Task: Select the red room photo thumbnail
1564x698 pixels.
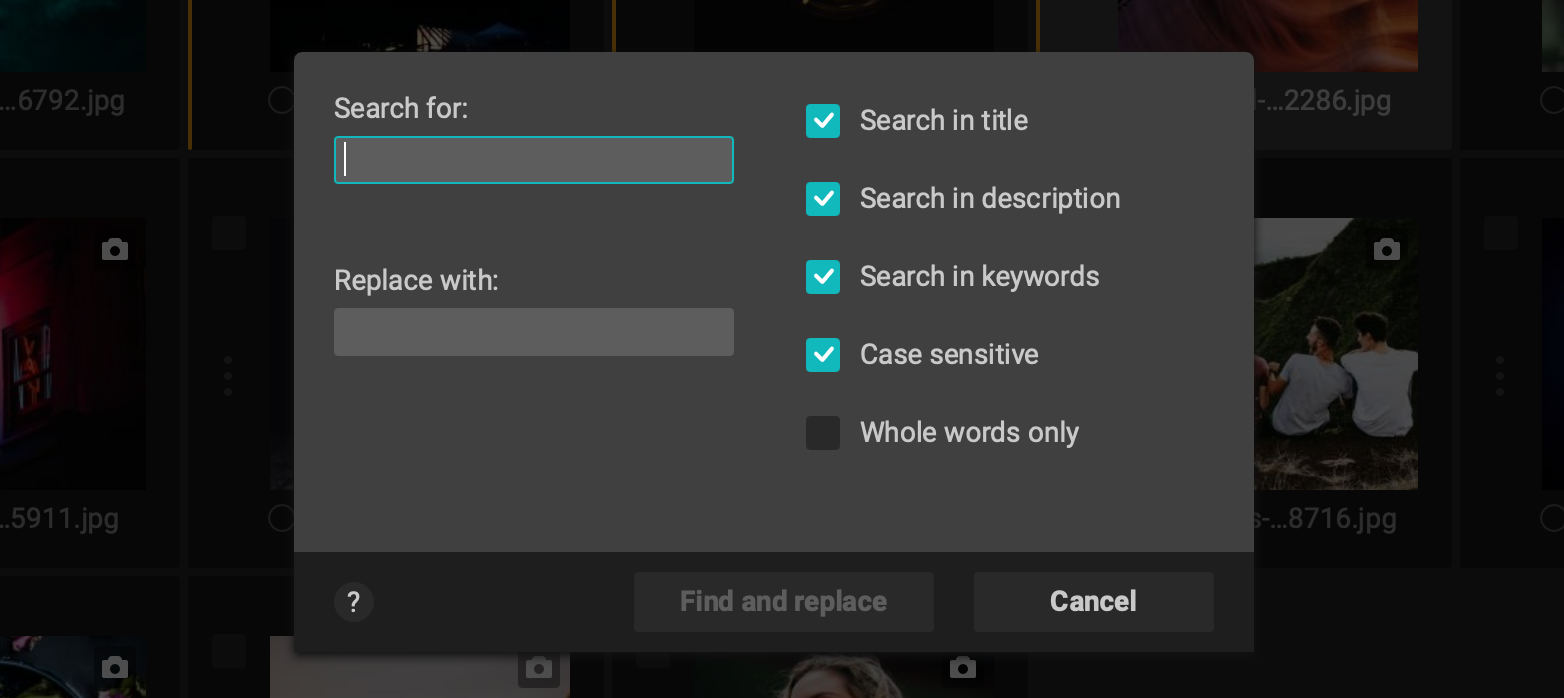Action: point(72,354)
